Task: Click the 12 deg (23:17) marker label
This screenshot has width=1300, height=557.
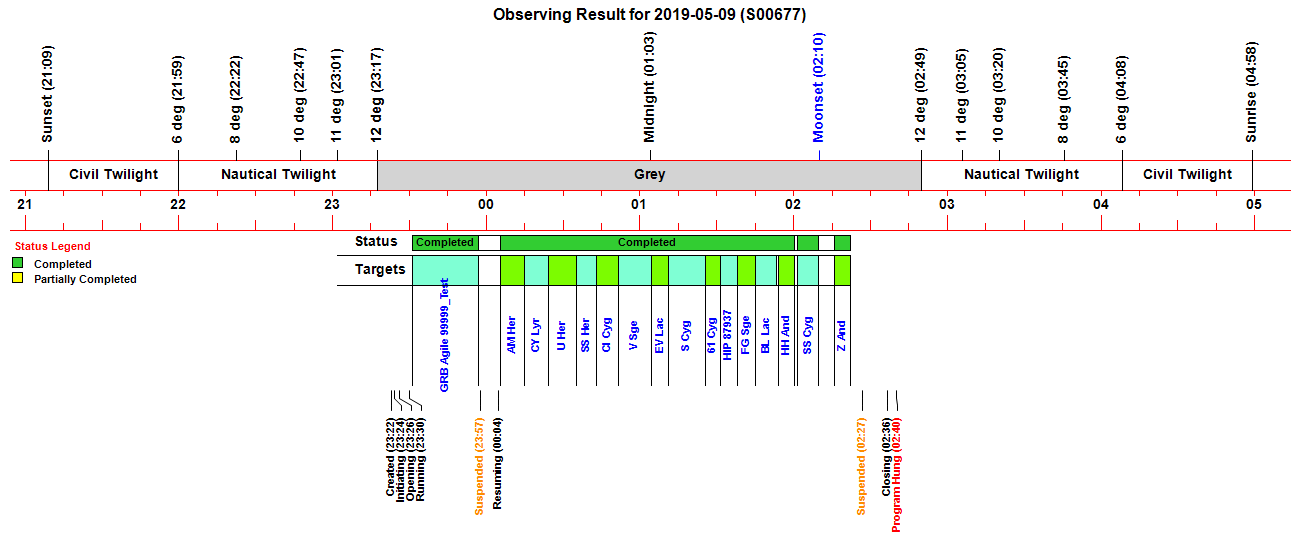Action: point(377,95)
